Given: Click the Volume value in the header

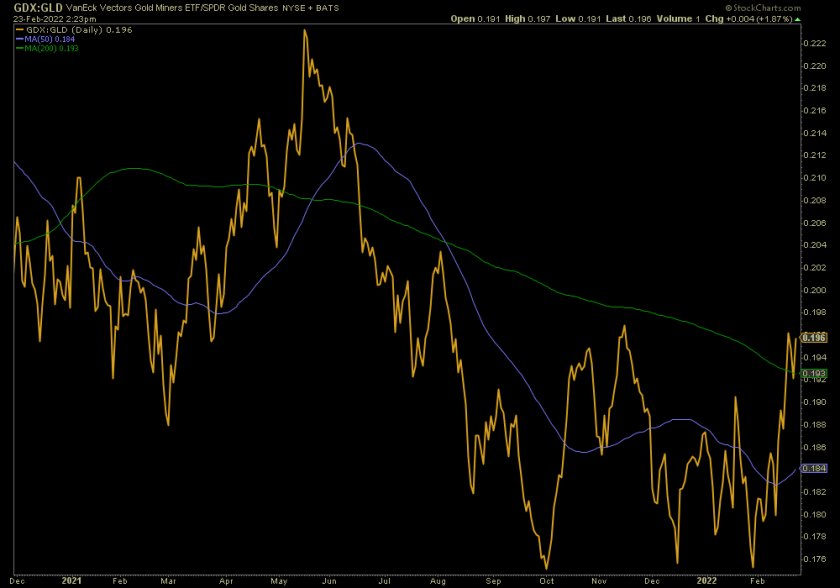Looking at the screenshot, I should click(x=698, y=19).
